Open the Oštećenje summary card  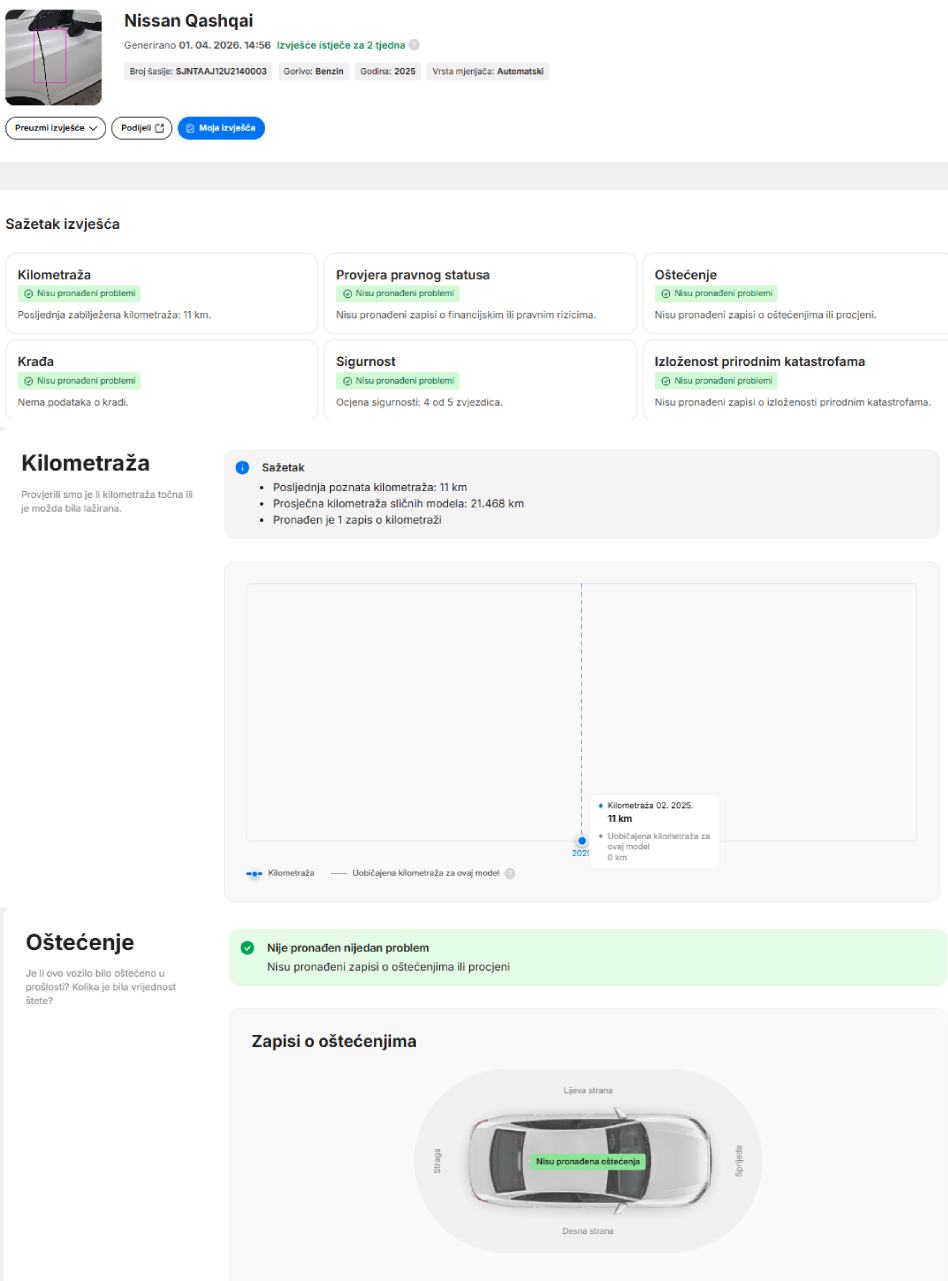tap(795, 293)
